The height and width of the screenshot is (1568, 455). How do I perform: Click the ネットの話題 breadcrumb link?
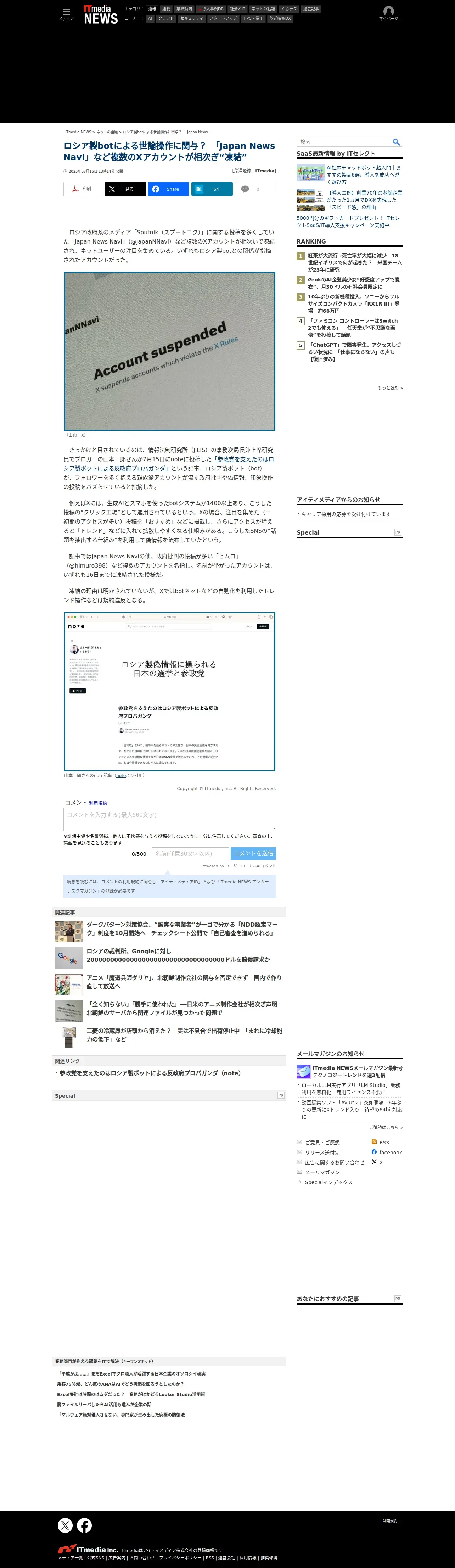(107, 132)
